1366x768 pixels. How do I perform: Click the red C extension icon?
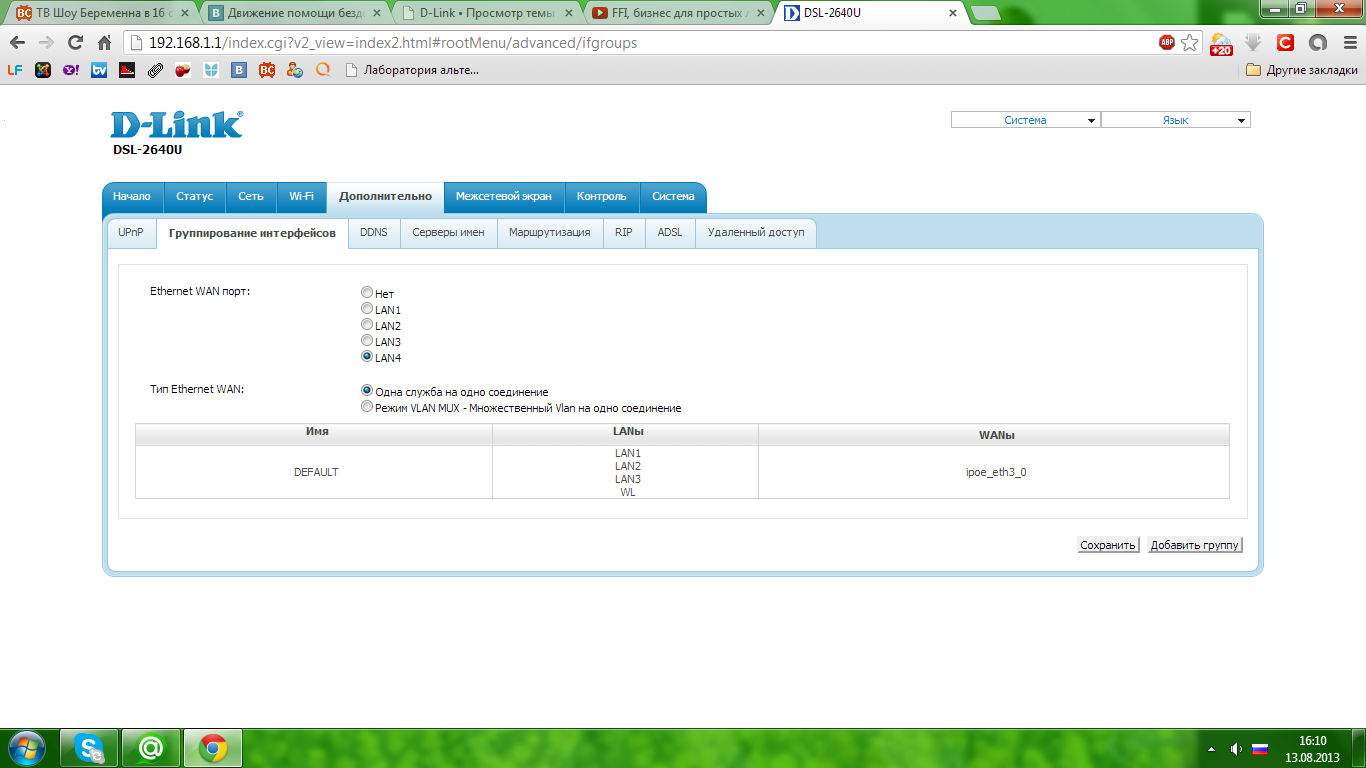point(1285,43)
